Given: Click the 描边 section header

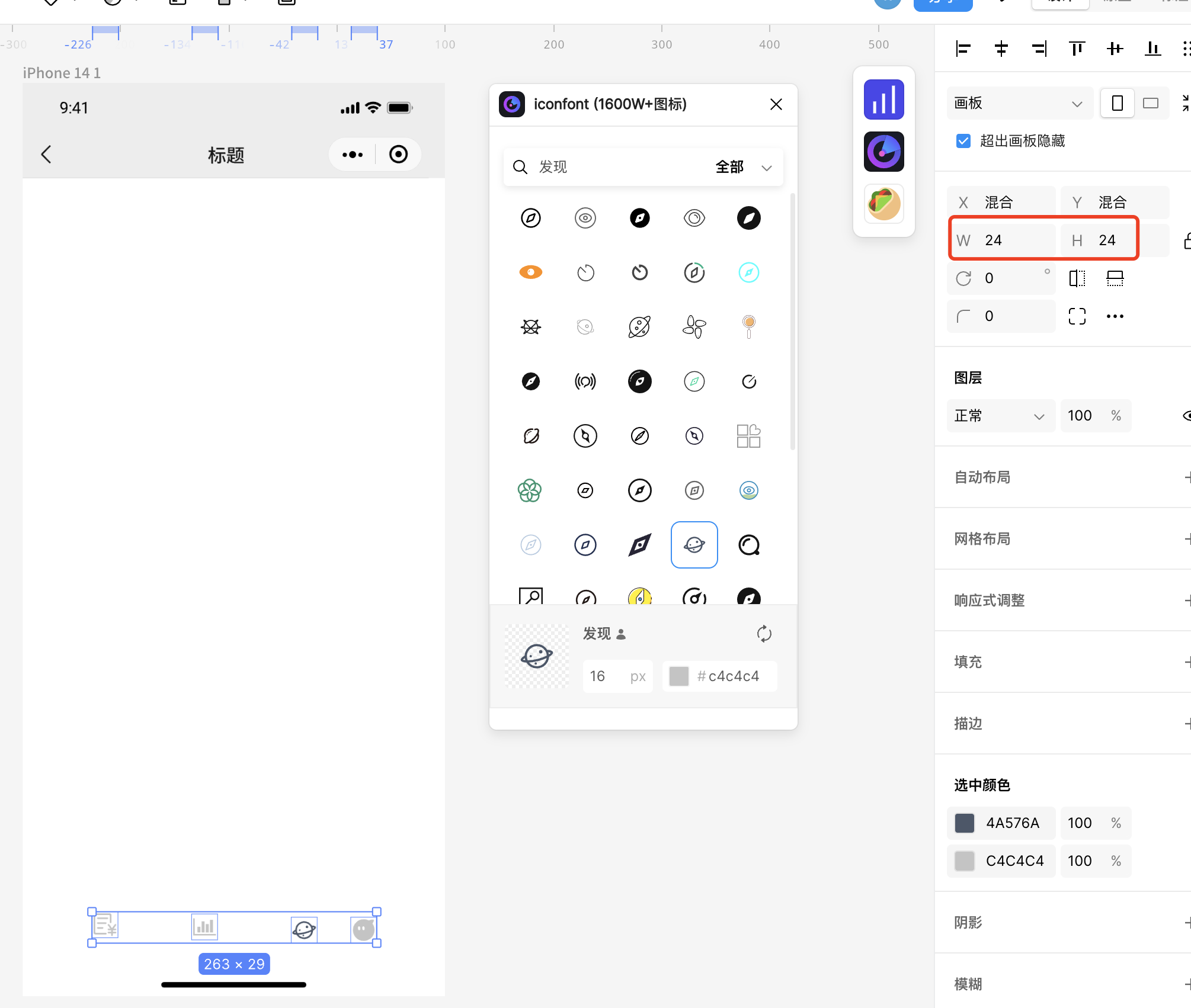Looking at the screenshot, I should coord(968,724).
